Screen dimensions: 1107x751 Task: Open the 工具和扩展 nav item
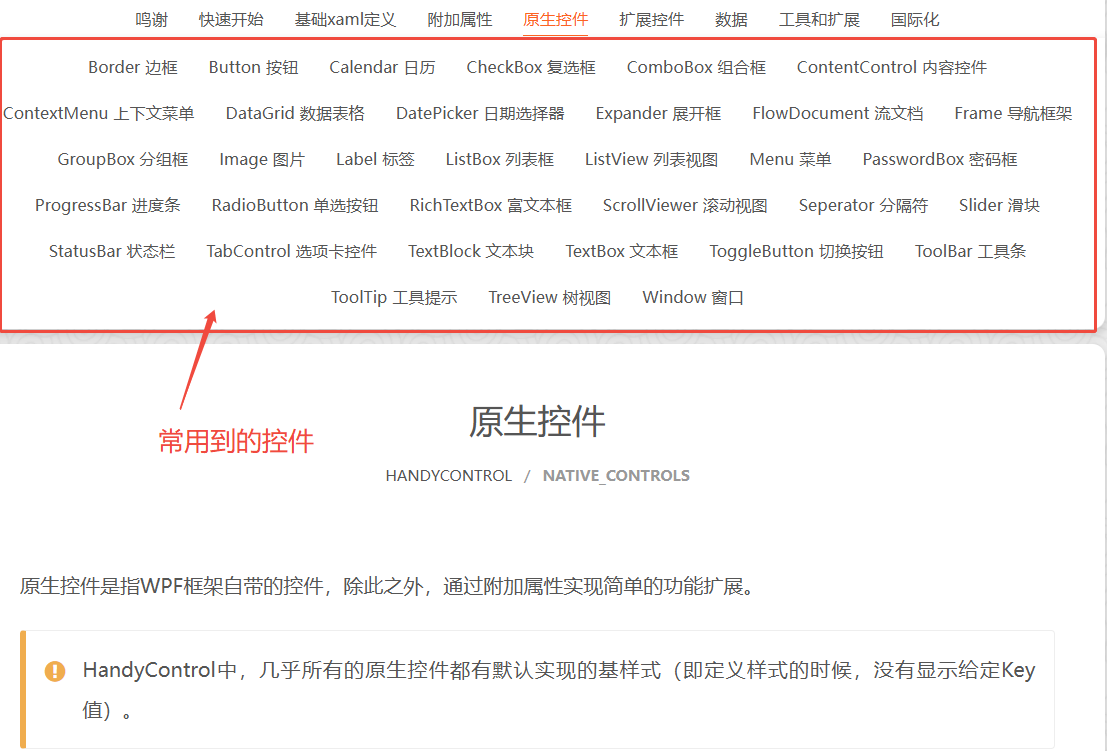(x=819, y=20)
